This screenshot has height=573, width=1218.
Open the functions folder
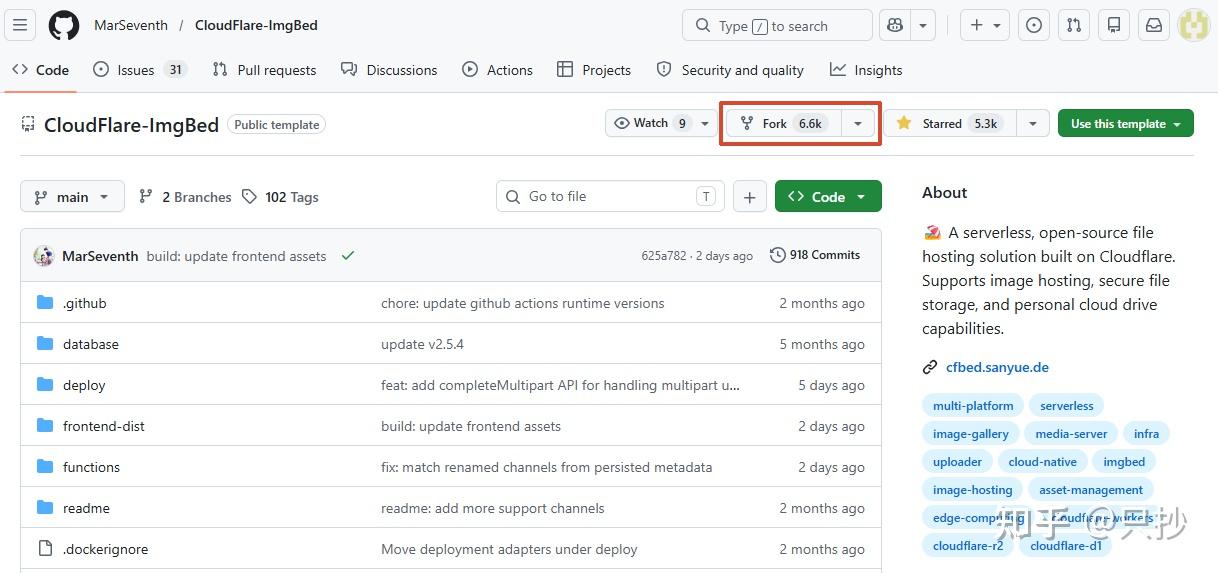point(91,467)
